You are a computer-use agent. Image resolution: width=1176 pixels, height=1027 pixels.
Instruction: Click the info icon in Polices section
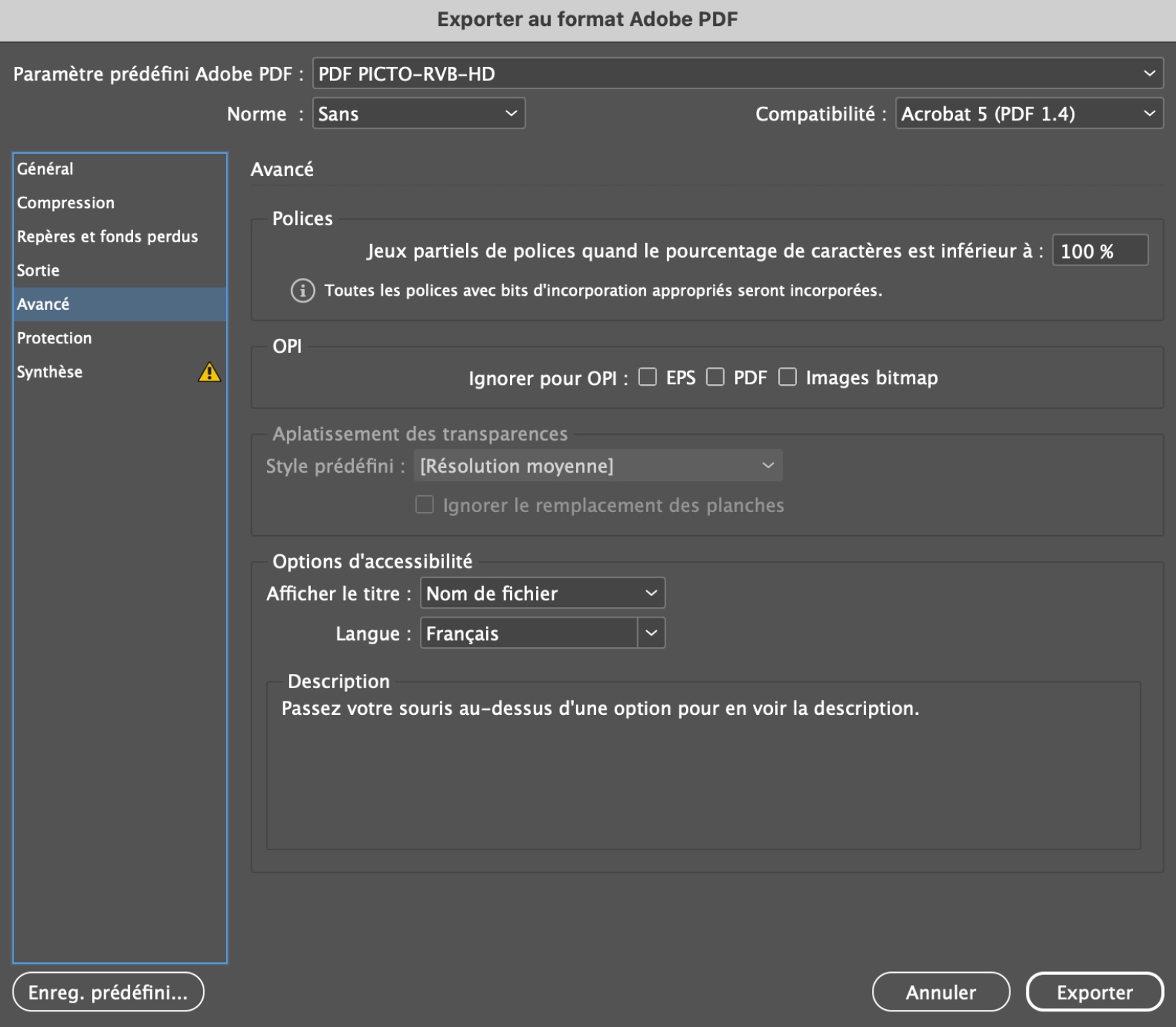pos(303,291)
